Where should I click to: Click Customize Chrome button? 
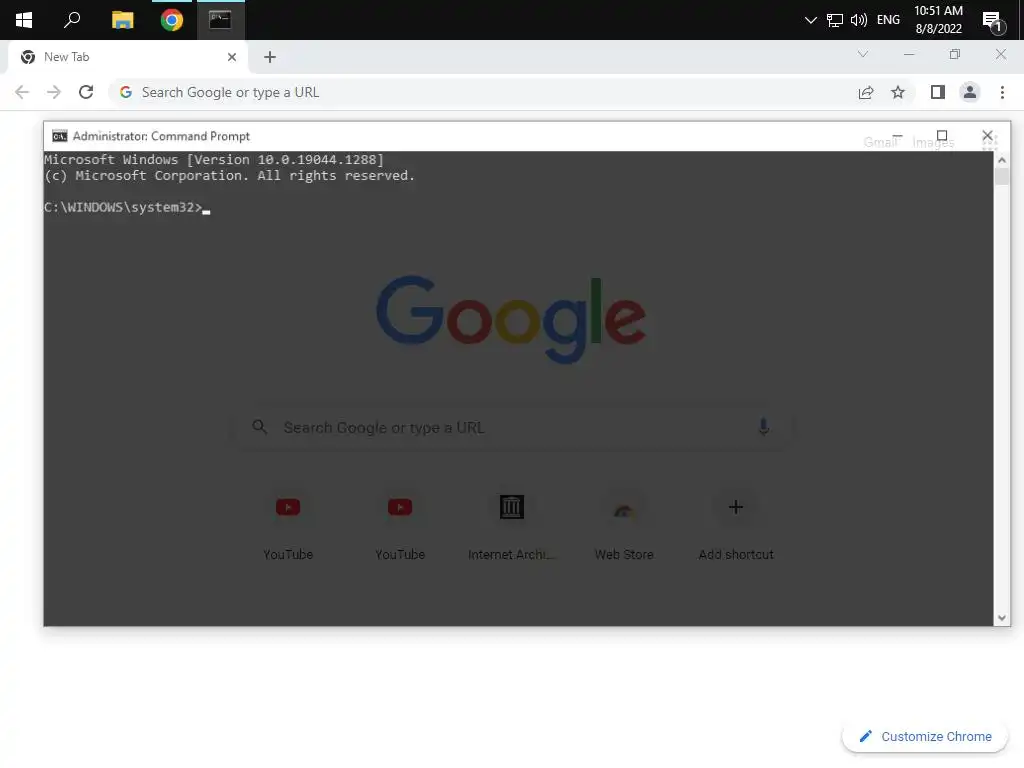[925, 736]
